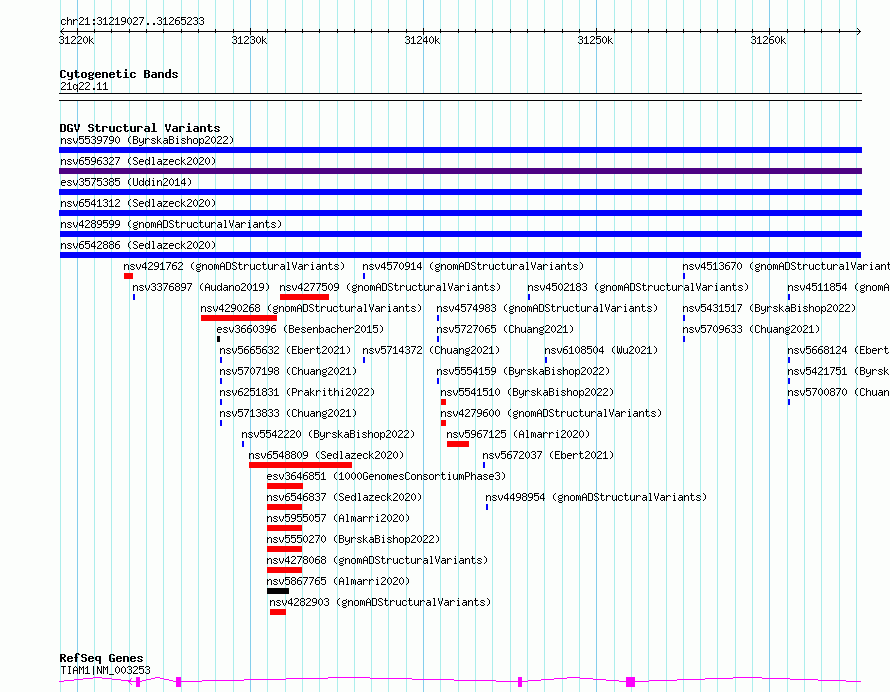Click the 21q22.11 cytogenetic band label

pyautogui.click(x=84, y=86)
